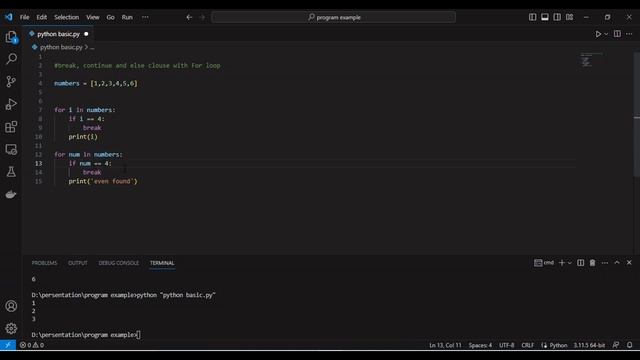Image resolution: width=640 pixels, height=360 pixels.
Task: Toggle the bottom panel layout icon
Action: 545,17
